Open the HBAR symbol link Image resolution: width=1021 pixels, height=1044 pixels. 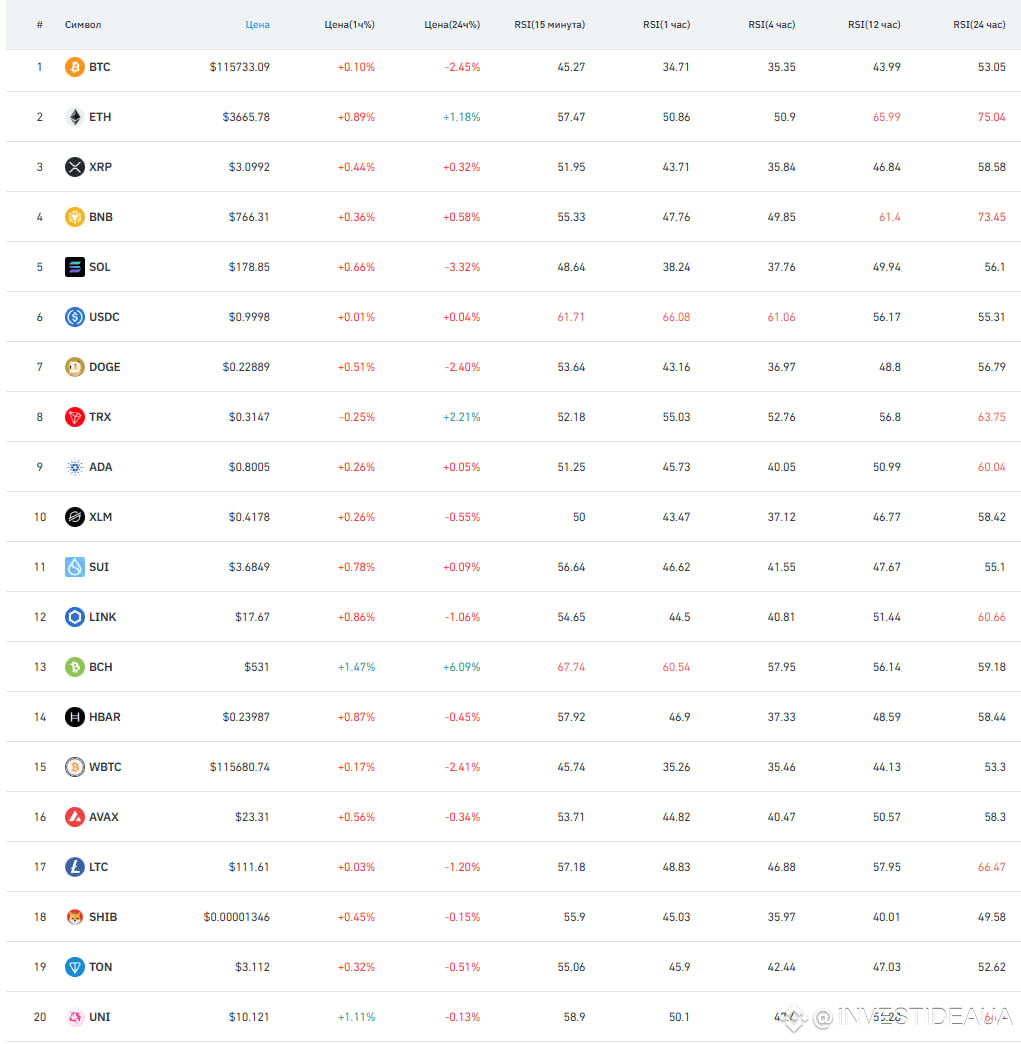105,717
